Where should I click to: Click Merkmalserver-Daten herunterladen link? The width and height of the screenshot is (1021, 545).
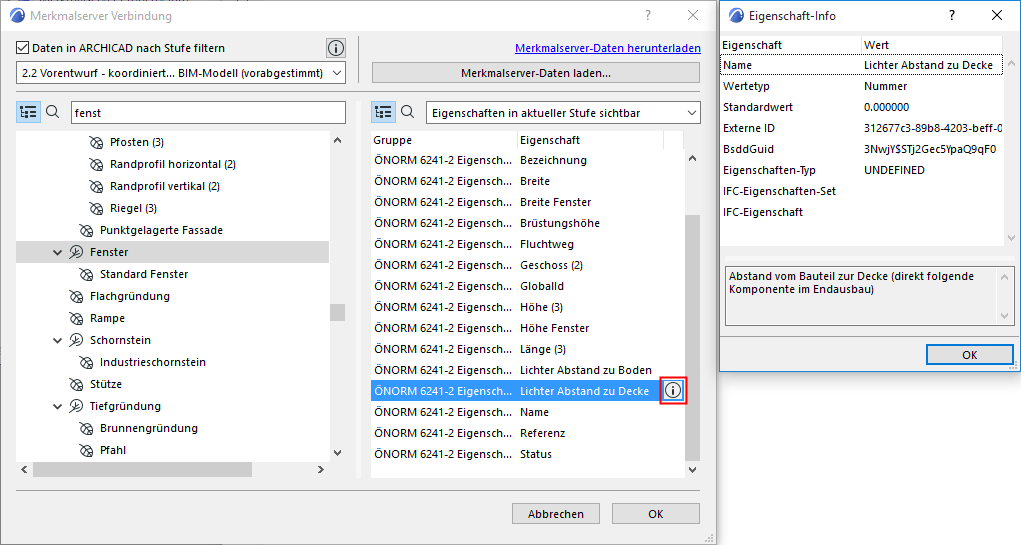click(608, 48)
